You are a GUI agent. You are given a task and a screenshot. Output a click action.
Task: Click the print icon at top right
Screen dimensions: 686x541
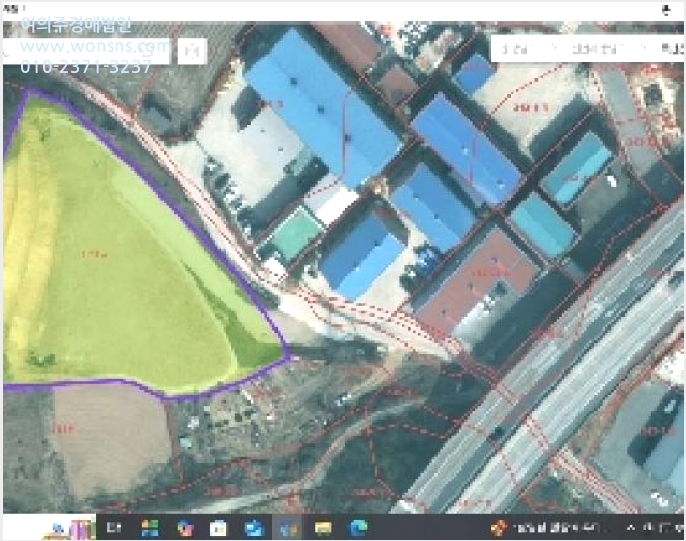(666, 10)
